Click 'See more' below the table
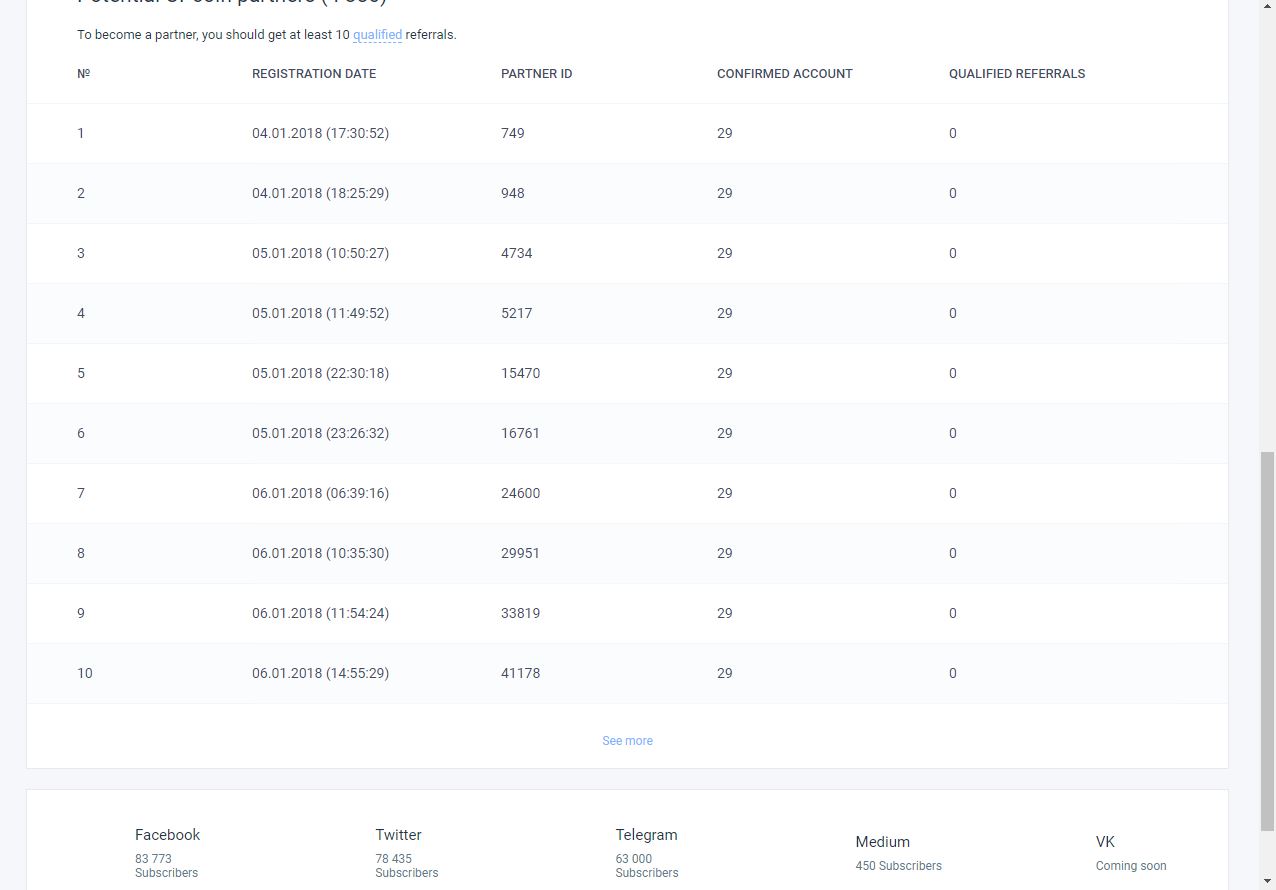The width and height of the screenshot is (1276, 890). pos(627,741)
